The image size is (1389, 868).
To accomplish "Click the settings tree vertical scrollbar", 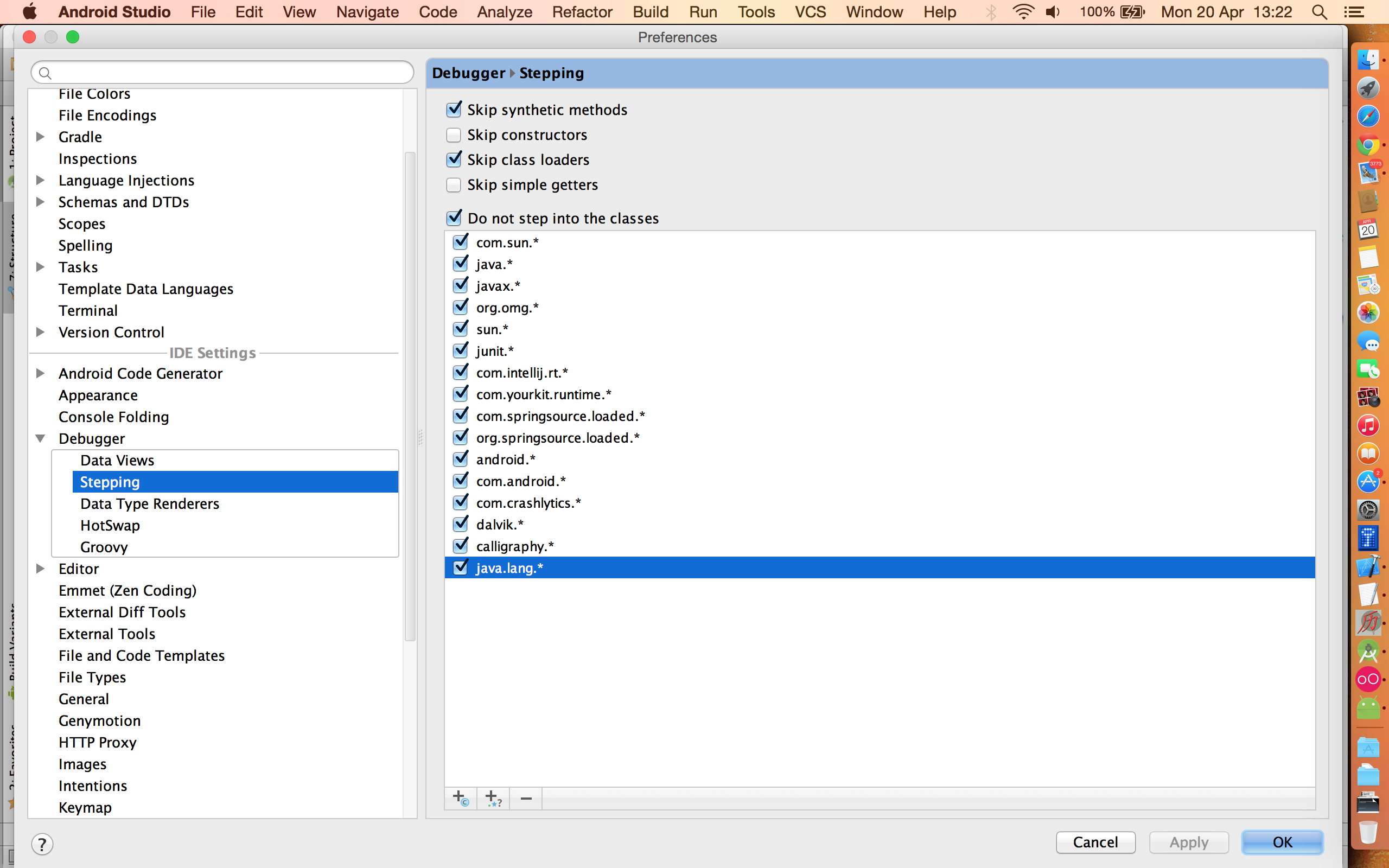I will coord(410,396).
